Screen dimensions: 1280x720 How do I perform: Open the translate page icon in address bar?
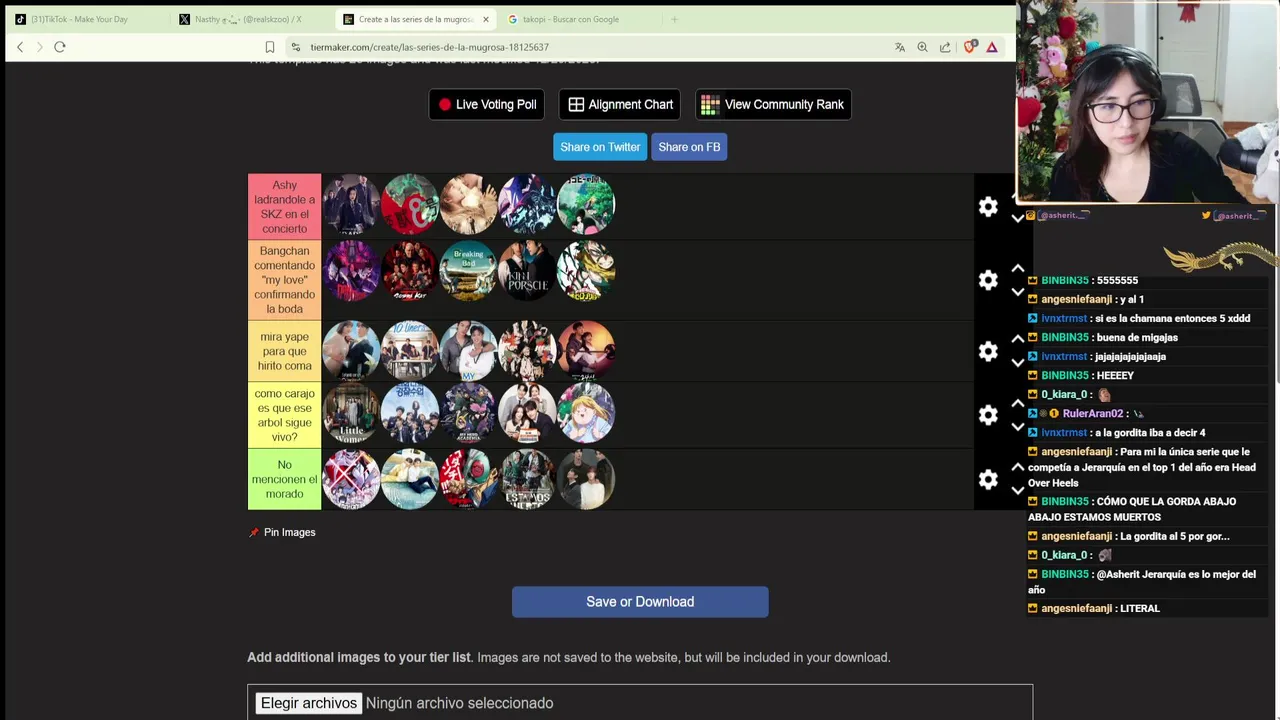pos(900,47)
